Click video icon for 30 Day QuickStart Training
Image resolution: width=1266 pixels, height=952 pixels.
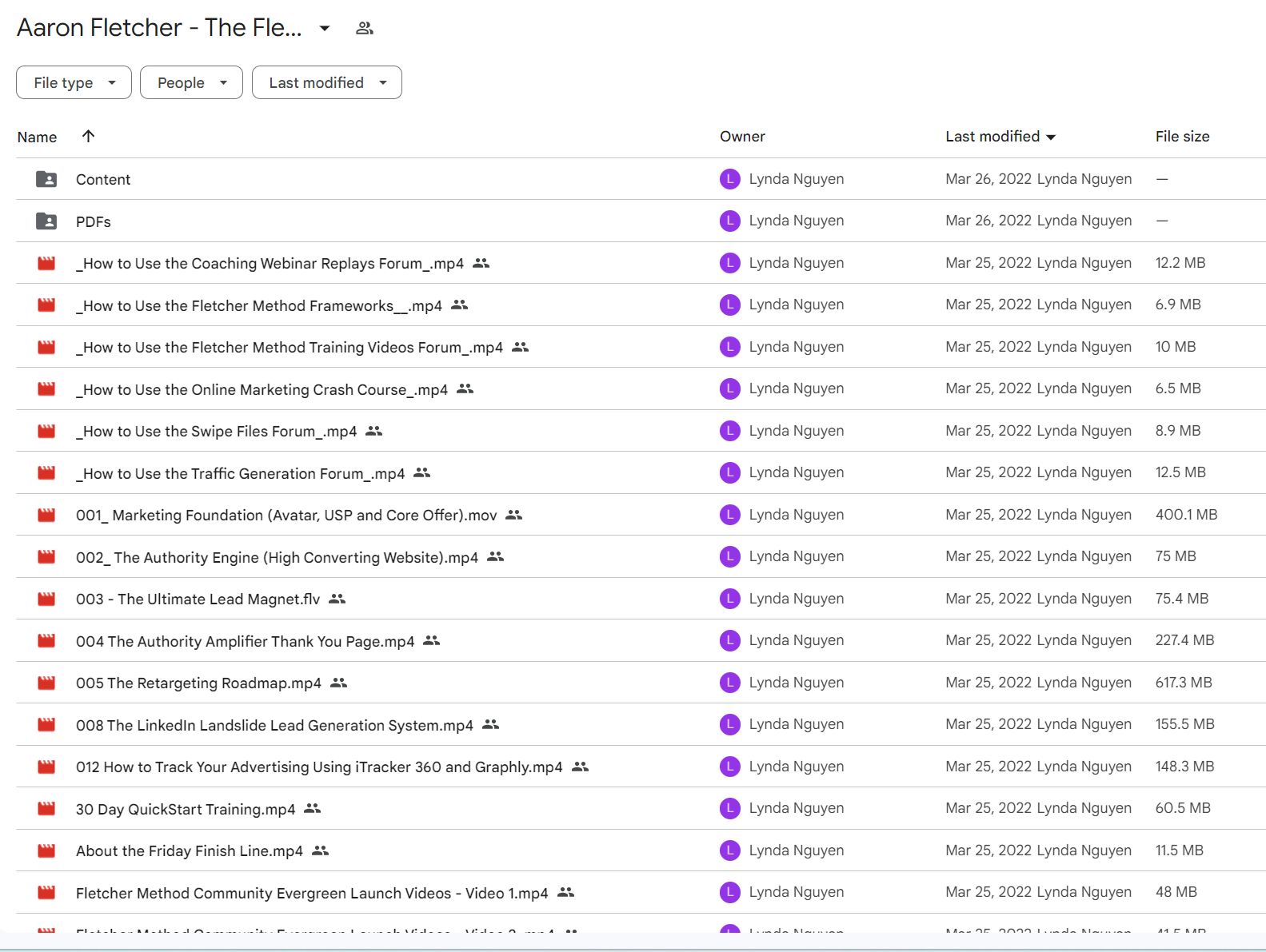46,809
